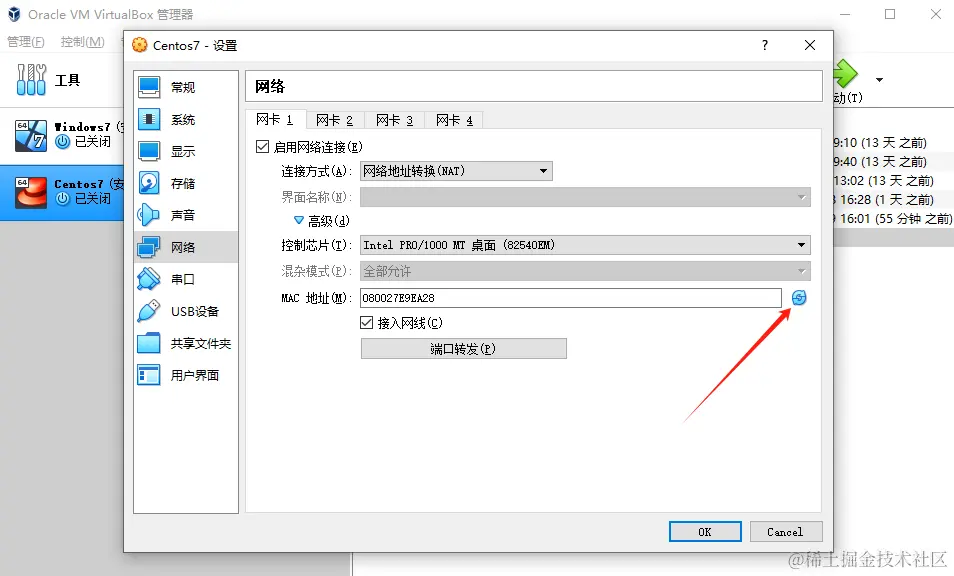Toggle 启用网络连接 checkbox
Image resolution: width=954 pixels, height=576 pixels.
pyautogui.click(x=262, y=147)
